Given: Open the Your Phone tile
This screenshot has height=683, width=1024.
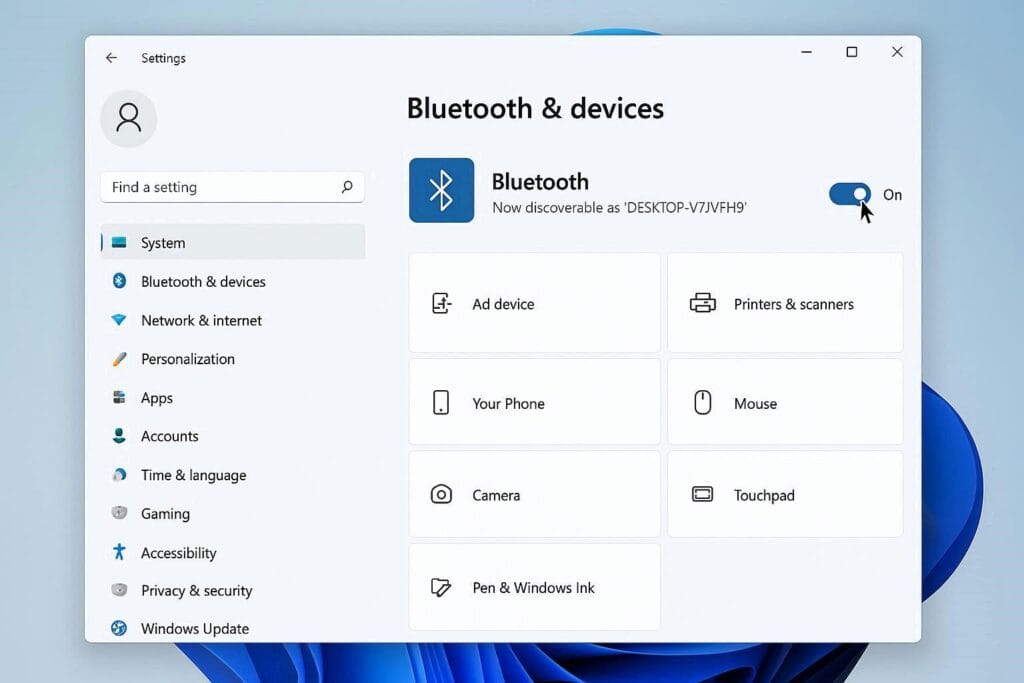Looking at the screenshot, I should [534, 403].
